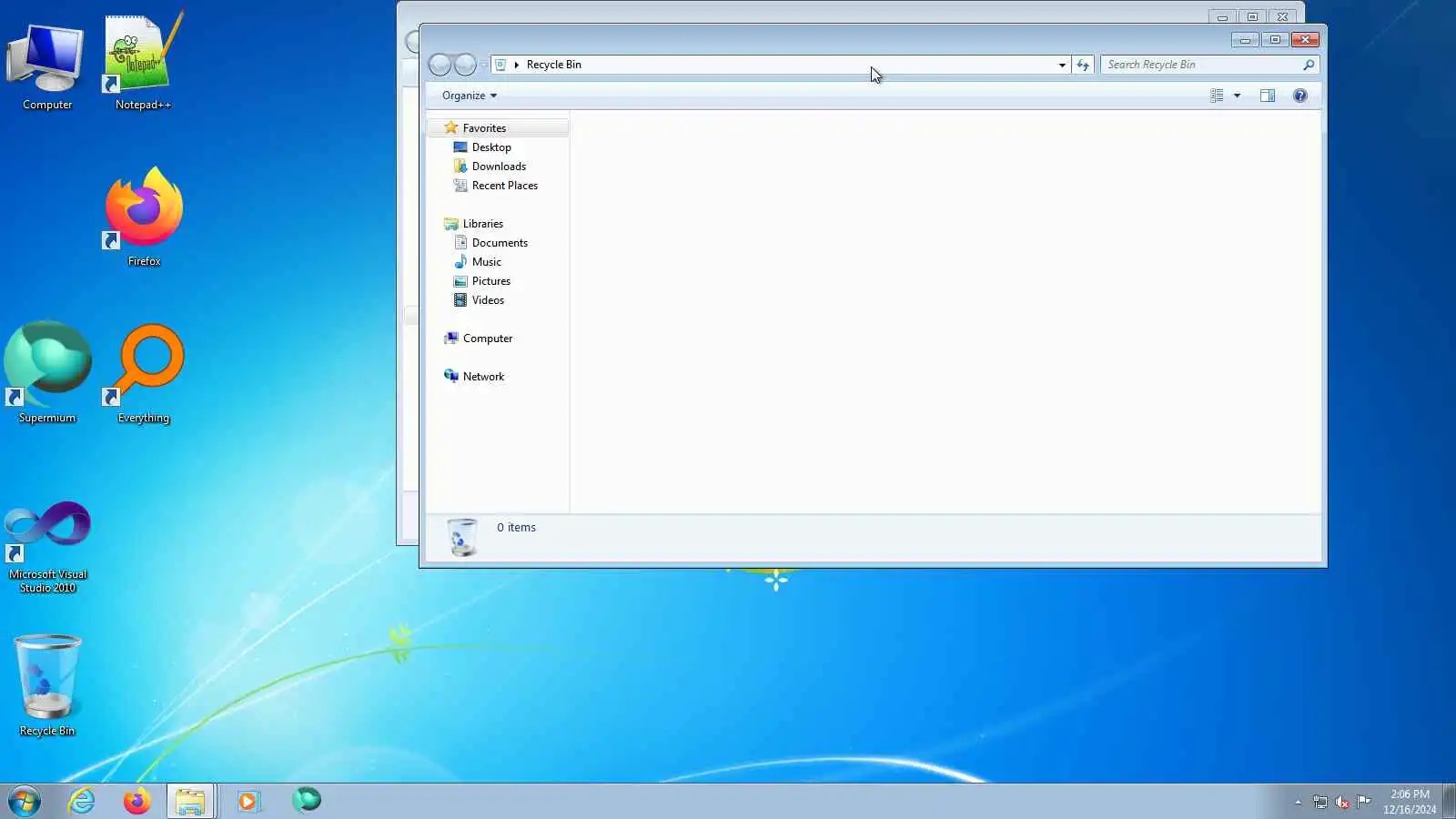Open the Pictures library
This screenshot has height=819, width=1456.
pos(491,281)
